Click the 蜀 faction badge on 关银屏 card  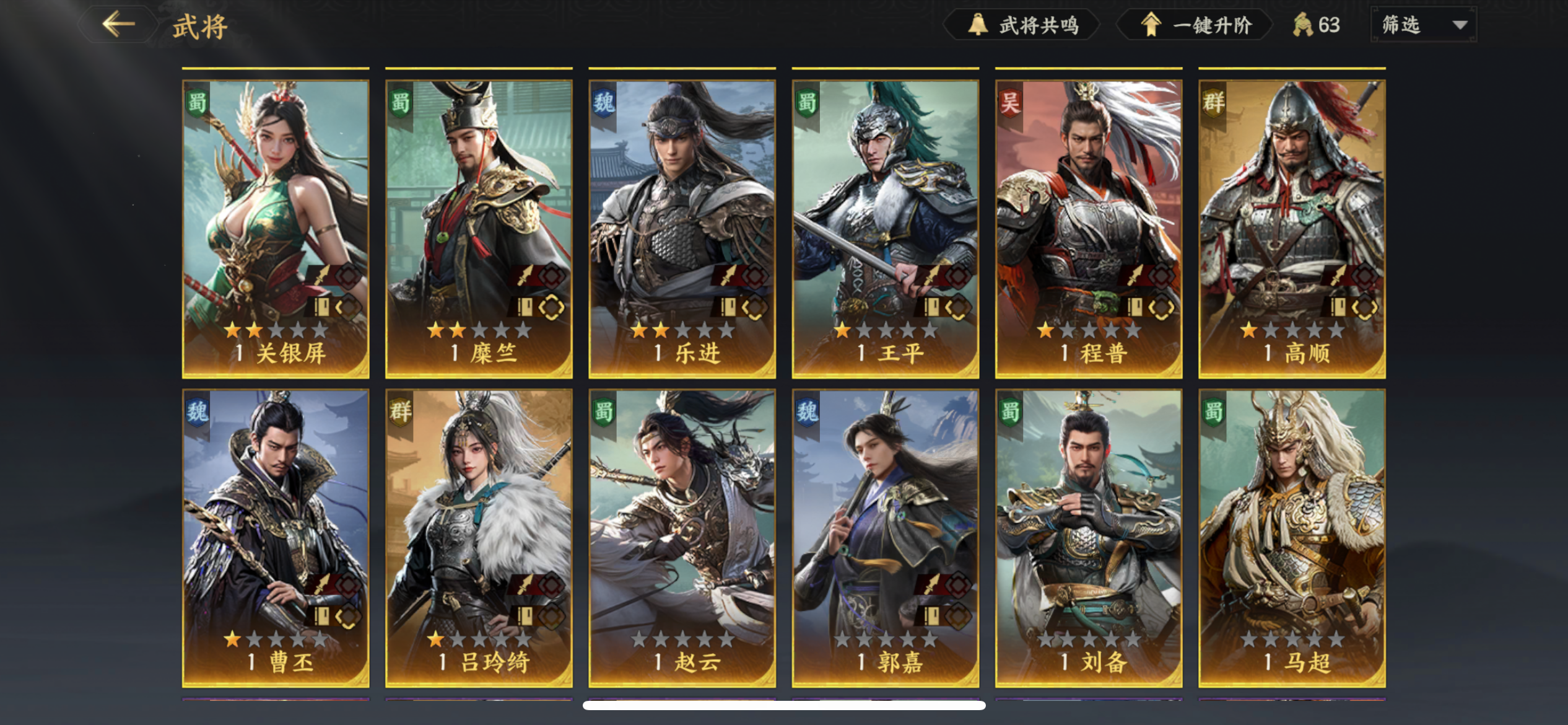[197, 102]
